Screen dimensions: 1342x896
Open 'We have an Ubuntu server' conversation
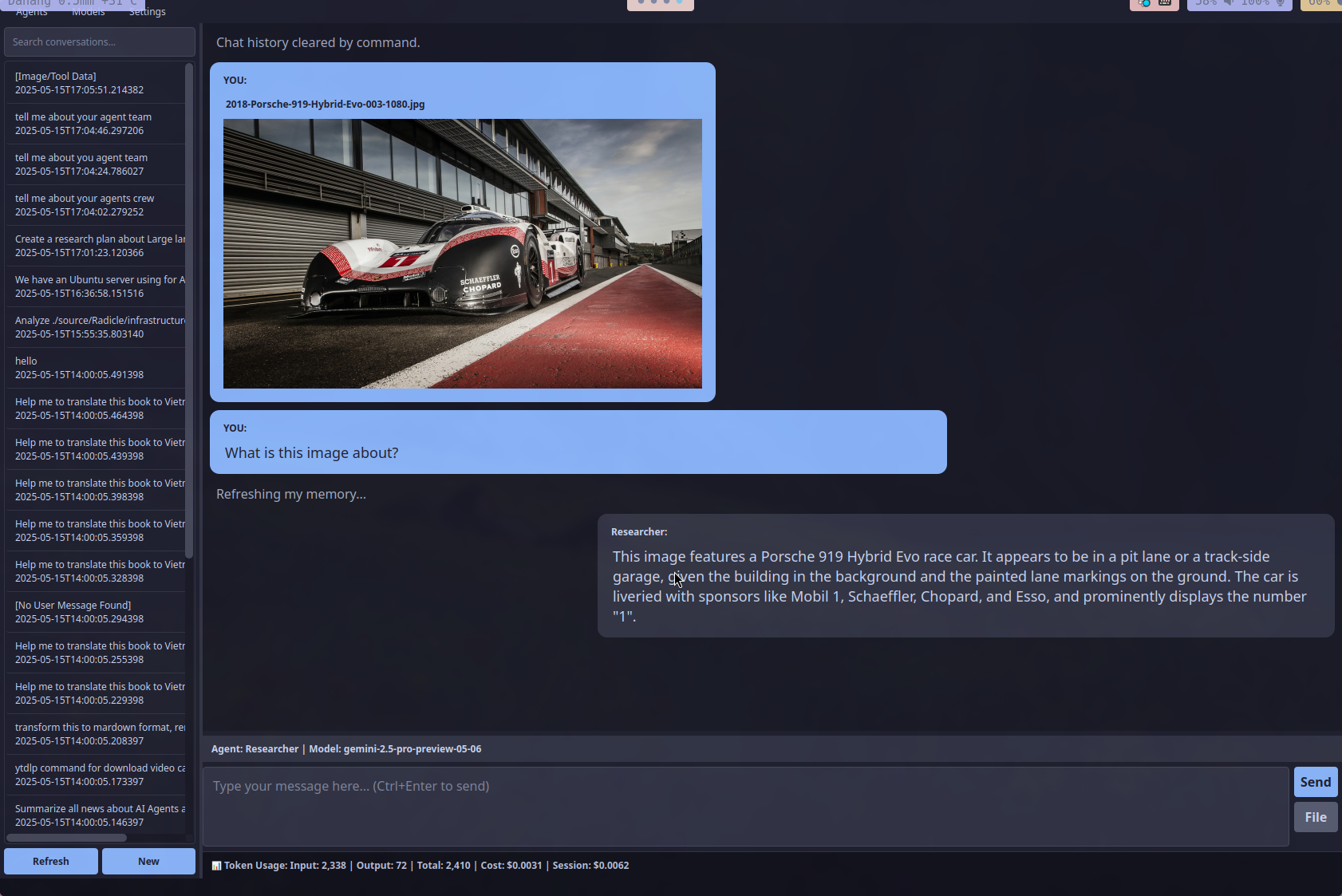[96, 286]
